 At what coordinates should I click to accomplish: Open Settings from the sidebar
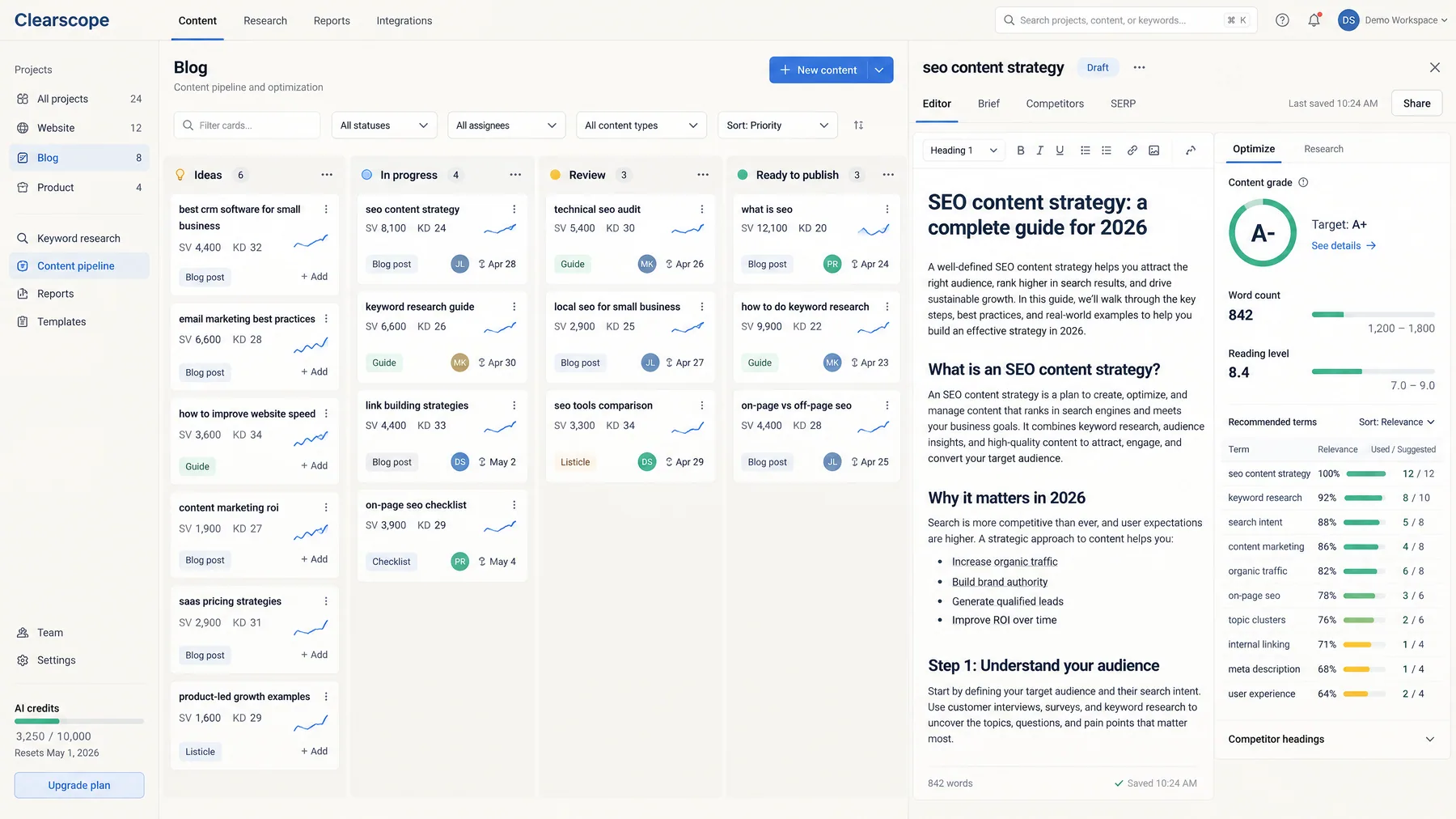57,660
